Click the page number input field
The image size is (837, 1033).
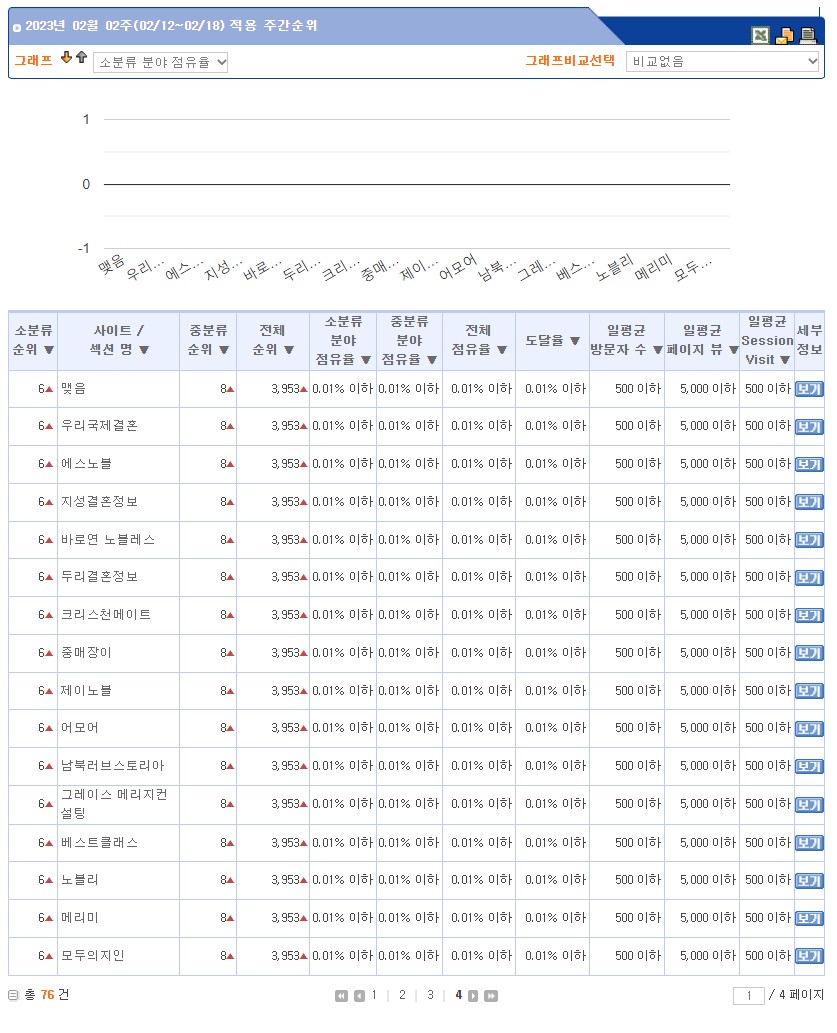747,996
